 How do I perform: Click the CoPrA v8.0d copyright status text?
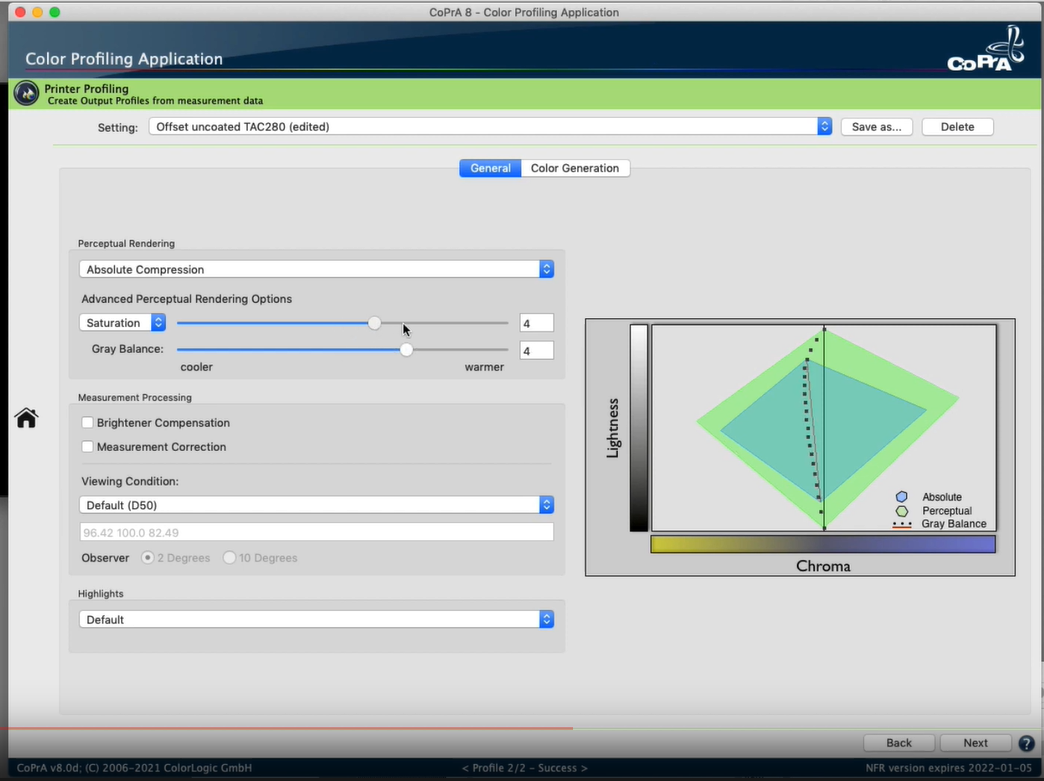click(134, 768)
